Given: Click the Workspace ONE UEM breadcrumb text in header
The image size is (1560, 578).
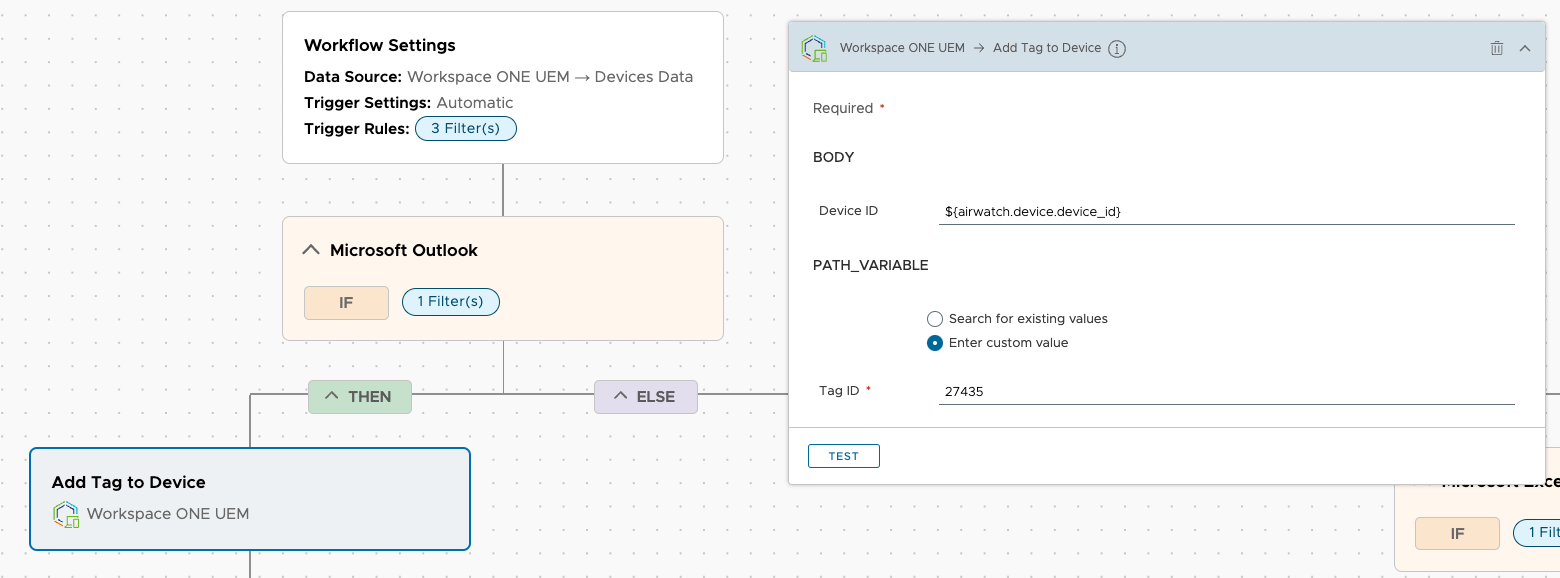Looking at the screenshot, I should tap(902, 48).
